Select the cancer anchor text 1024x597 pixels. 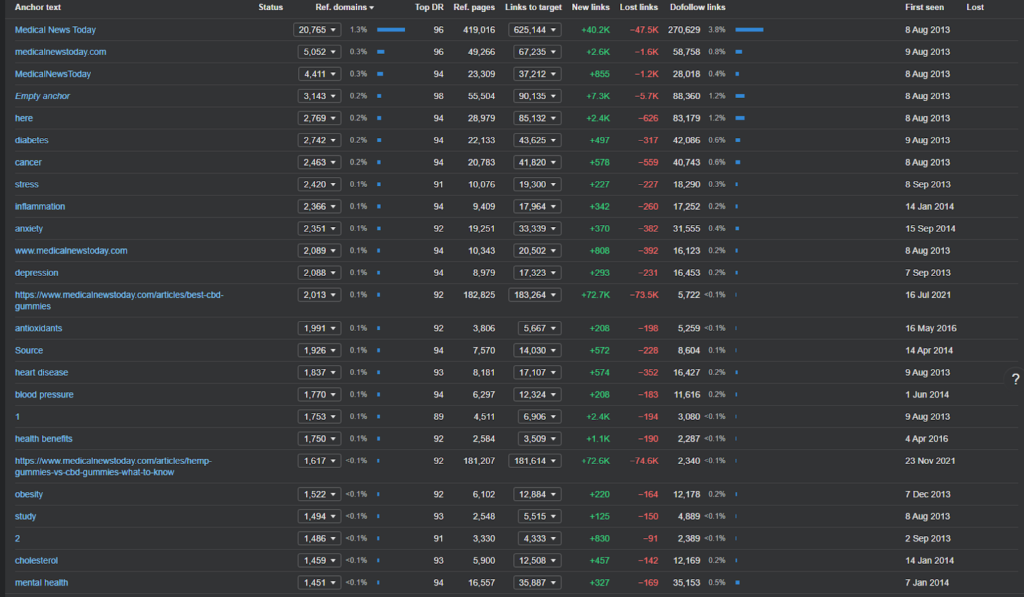28,162
